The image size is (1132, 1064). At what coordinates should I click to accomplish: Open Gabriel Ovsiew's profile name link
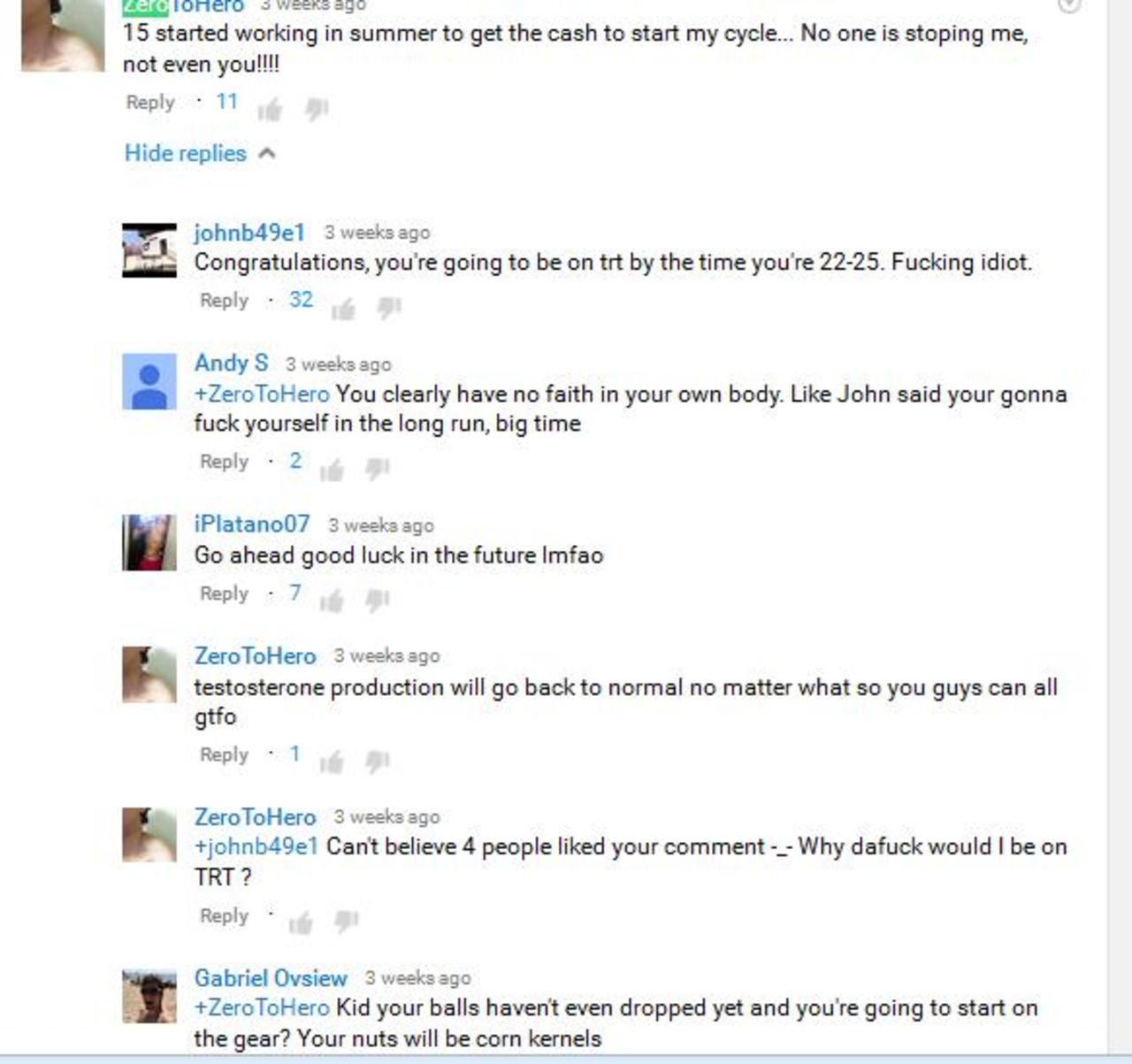click(x=271, y=978)
